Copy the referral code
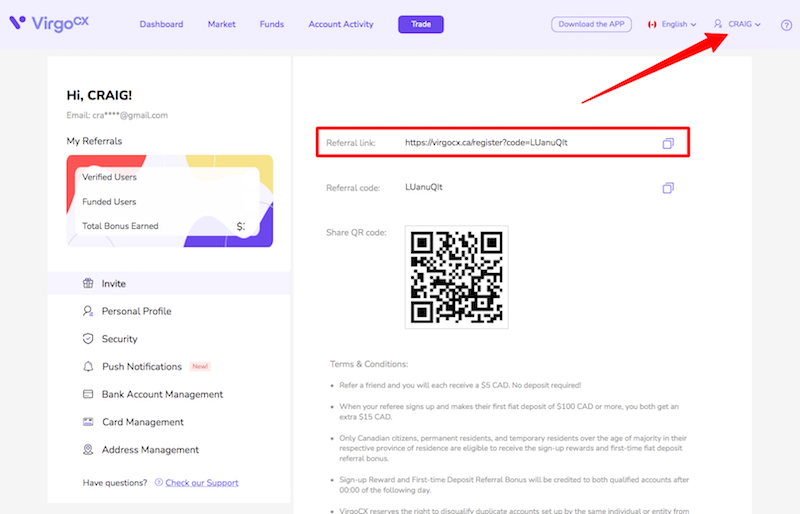 [x=668, y=188]
